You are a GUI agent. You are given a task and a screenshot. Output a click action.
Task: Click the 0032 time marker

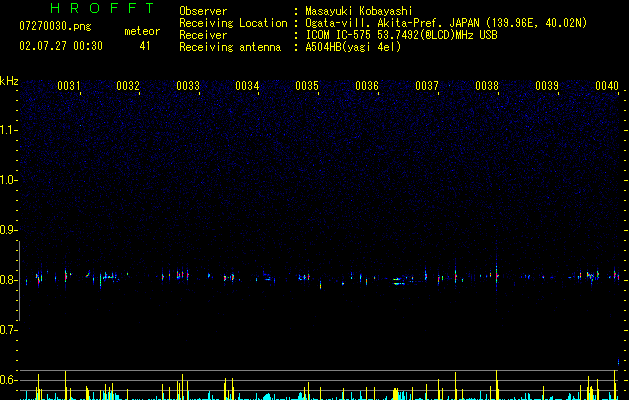click(x=128, y=86)
